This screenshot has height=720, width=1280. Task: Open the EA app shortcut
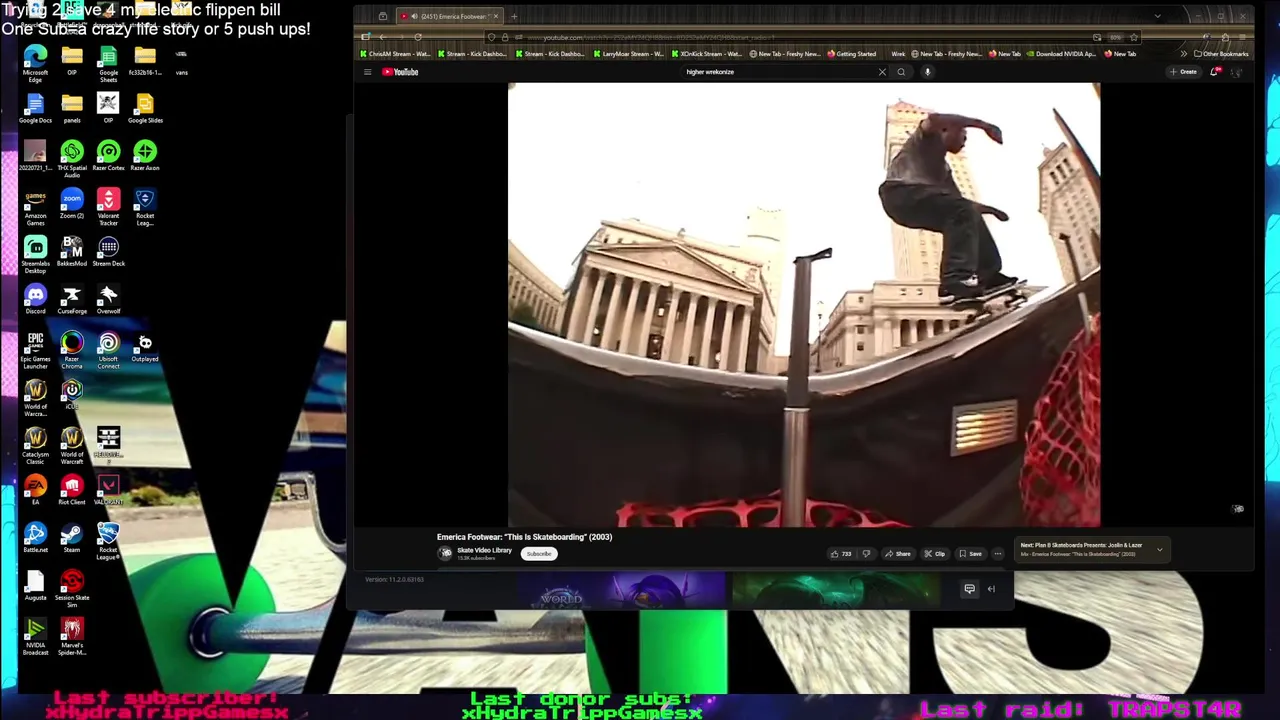[x=35, y=490]
